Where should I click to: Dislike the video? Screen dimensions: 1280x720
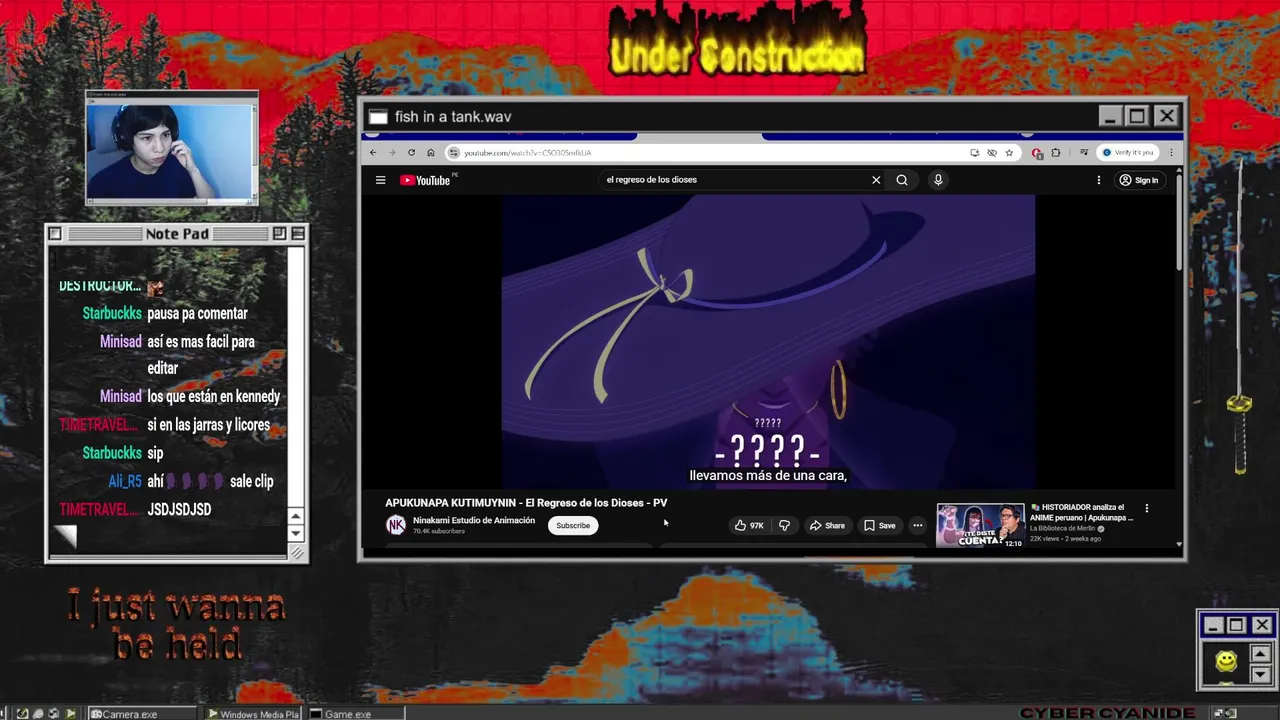784,525
